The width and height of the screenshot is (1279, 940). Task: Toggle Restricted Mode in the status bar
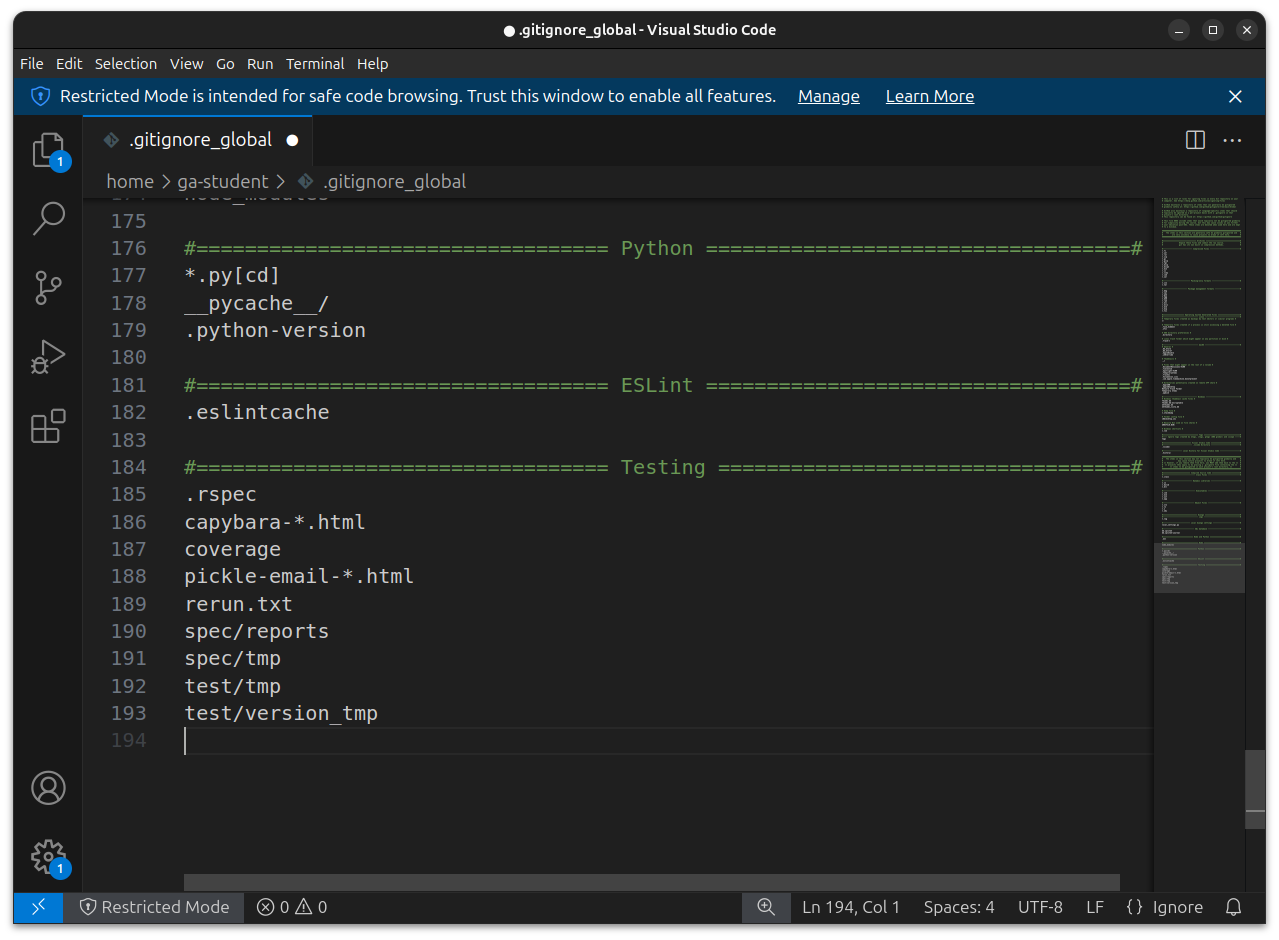coord(155,907)
